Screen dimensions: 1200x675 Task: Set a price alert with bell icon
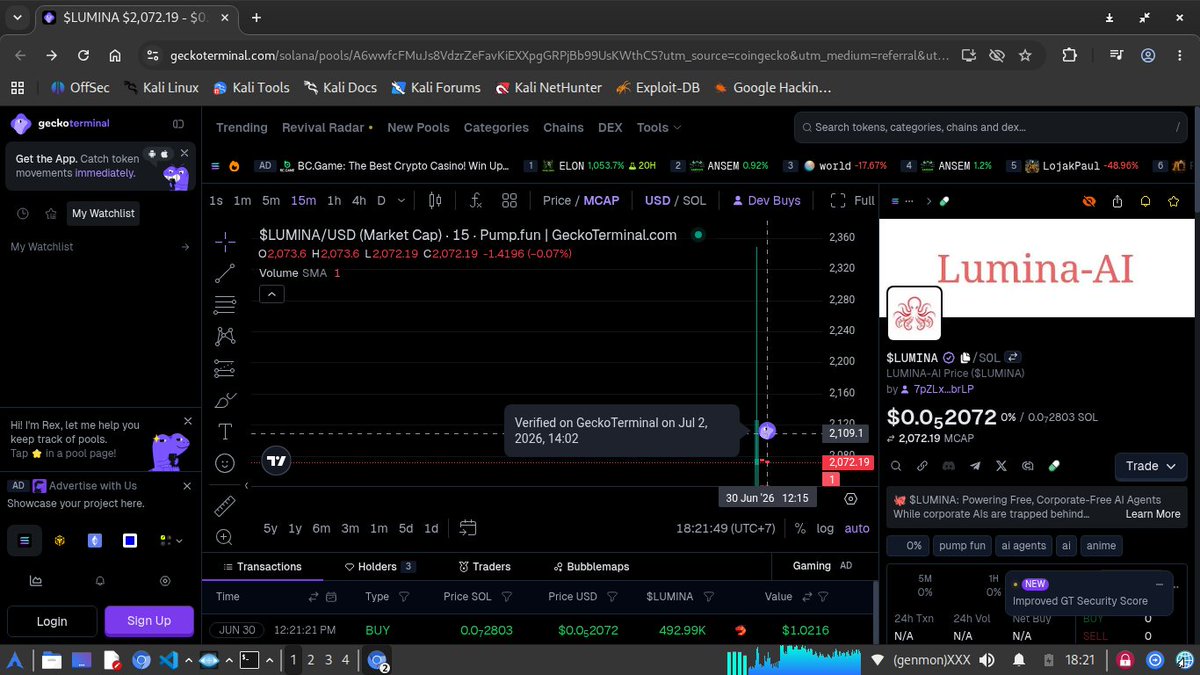[1146, 201]
